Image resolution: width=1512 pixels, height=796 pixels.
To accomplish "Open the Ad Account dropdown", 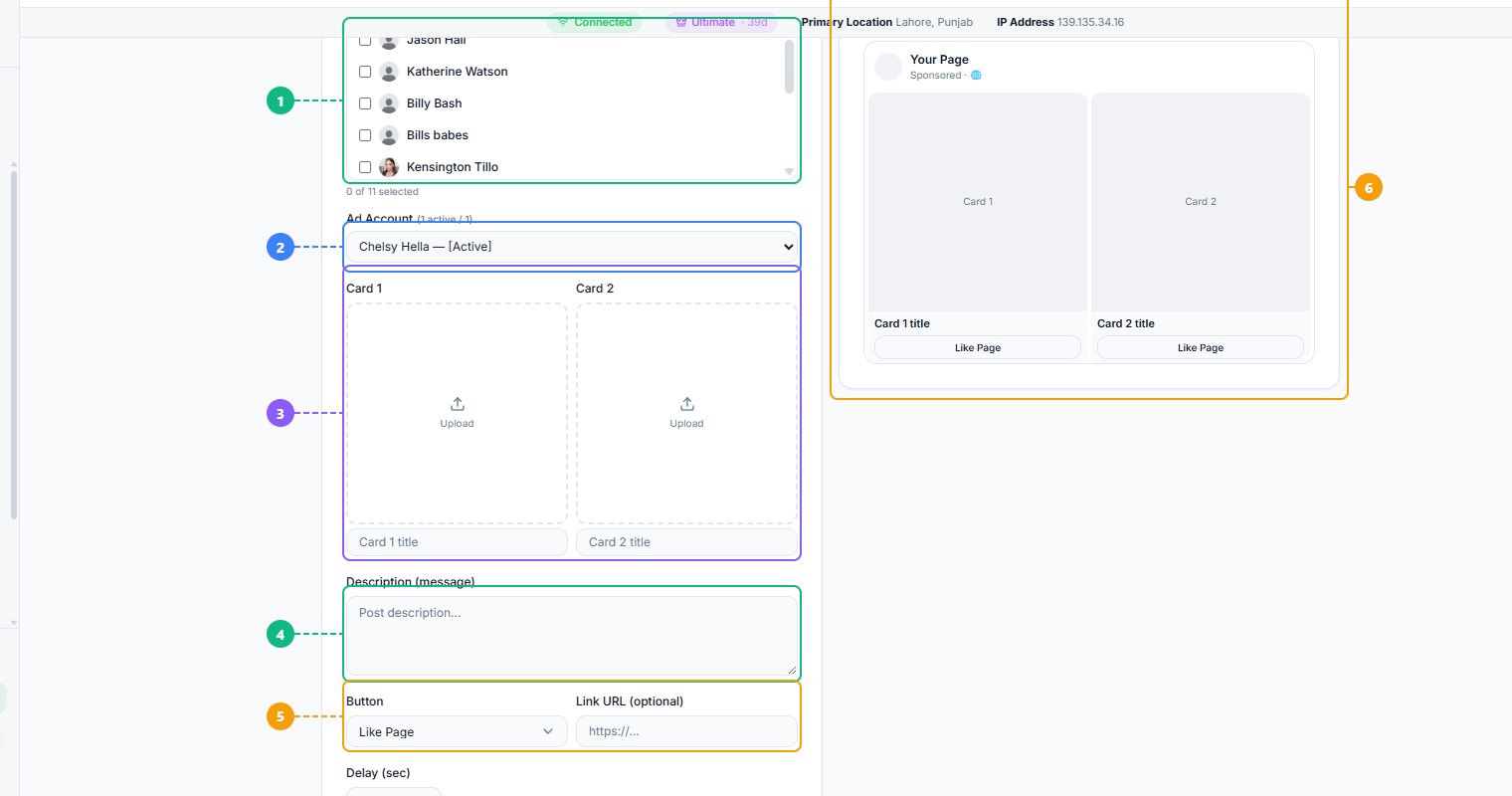I will click(572, 247).
